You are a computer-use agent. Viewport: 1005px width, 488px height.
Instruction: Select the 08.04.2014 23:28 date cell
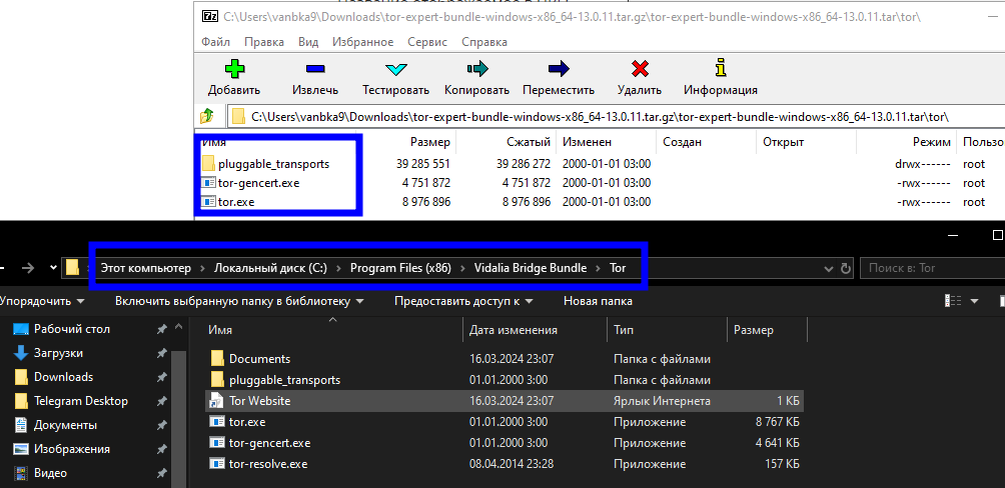coord(511,464)
